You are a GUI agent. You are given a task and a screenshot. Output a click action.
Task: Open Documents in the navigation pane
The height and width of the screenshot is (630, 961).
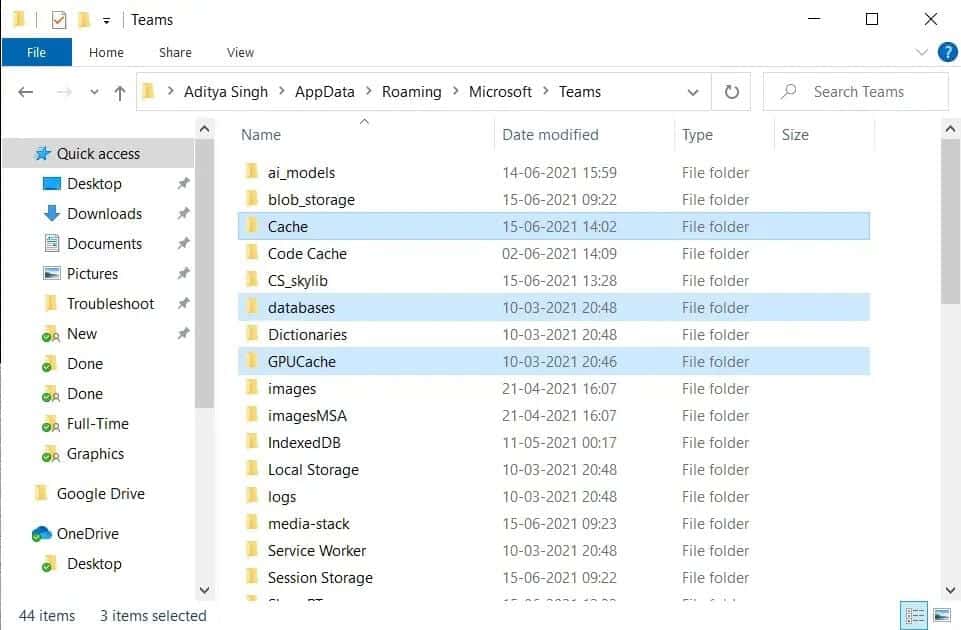(x=104, y=243)
